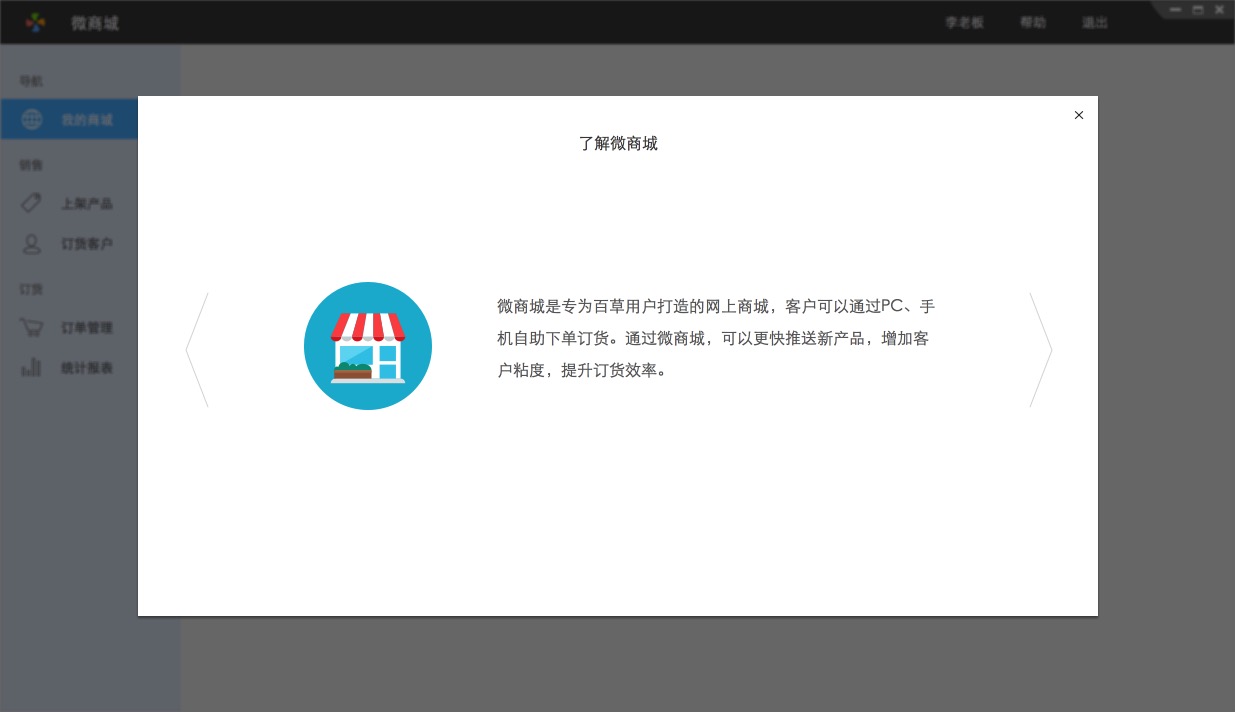Click the bar chart icon for 统计报表

(32, 367)
